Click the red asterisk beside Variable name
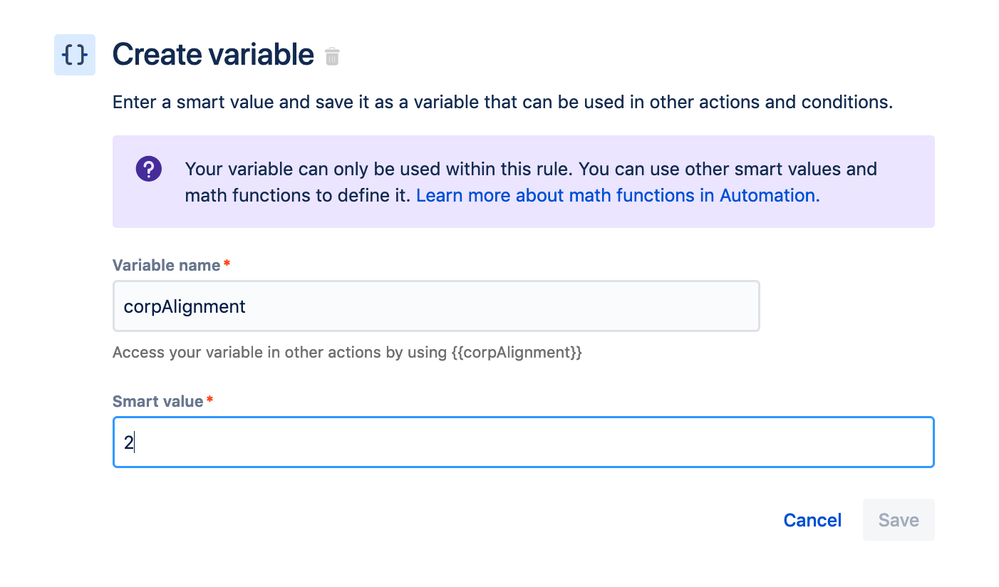Image resolution: width=999 pixels, height=587 pixels. click(227, 265)
